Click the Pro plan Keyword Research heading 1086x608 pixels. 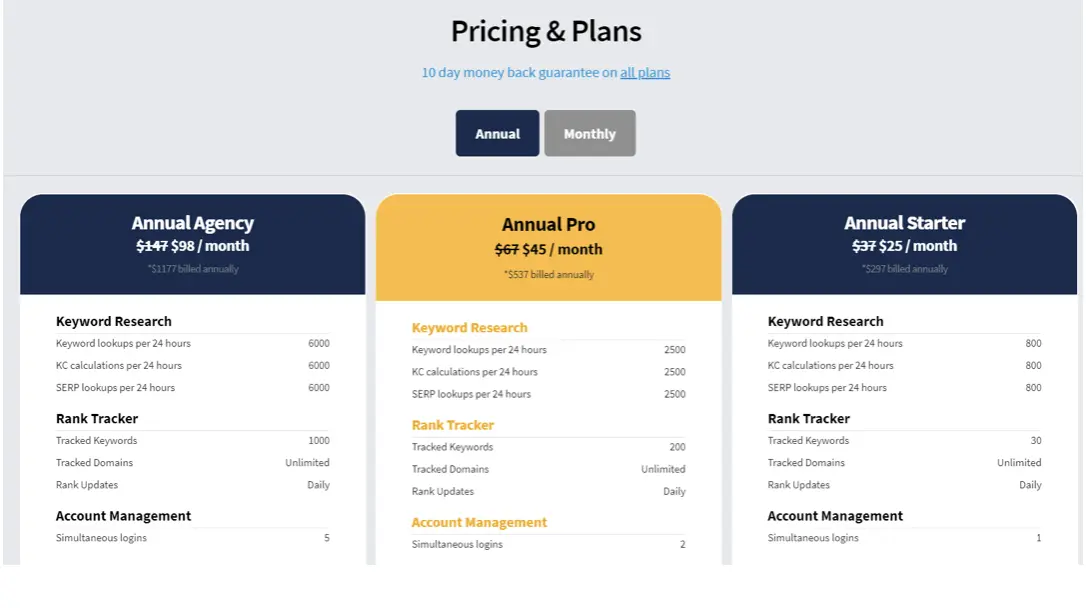coord(469,328)
